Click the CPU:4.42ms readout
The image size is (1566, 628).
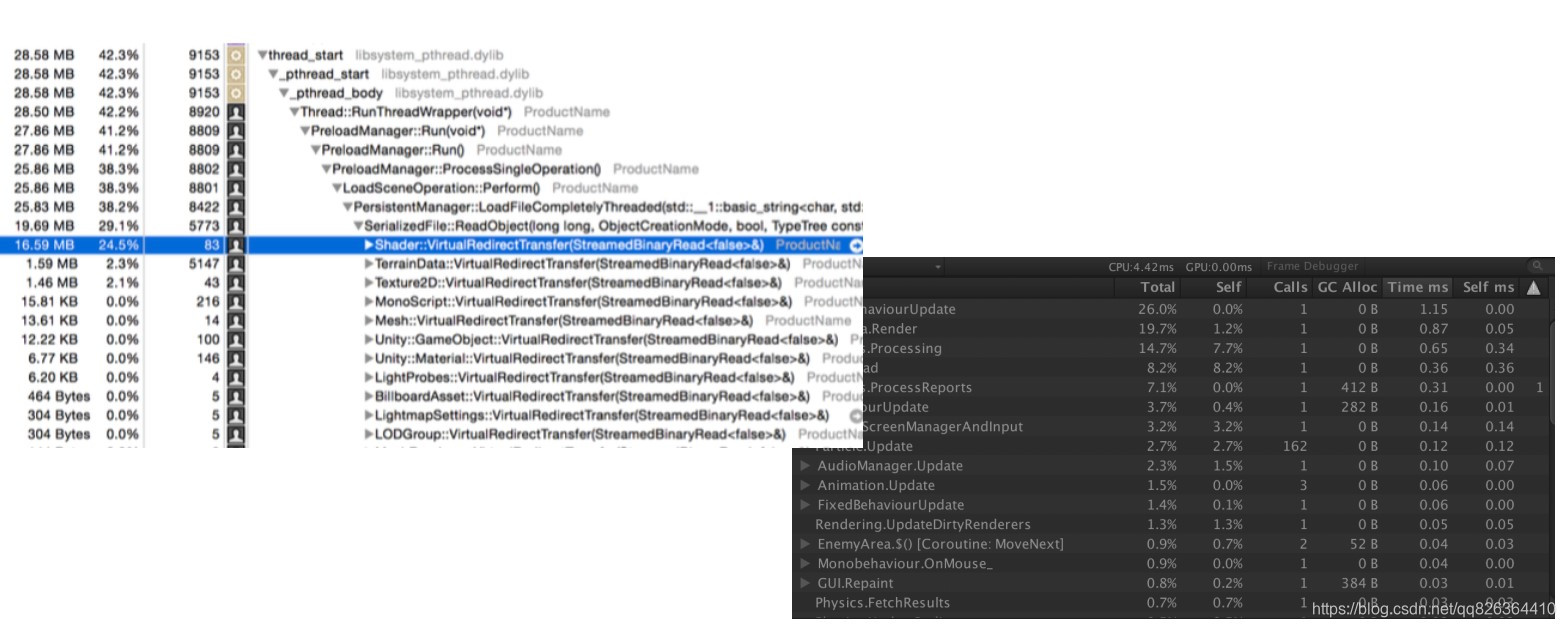pyautogui.click(x=1142, y=267)
